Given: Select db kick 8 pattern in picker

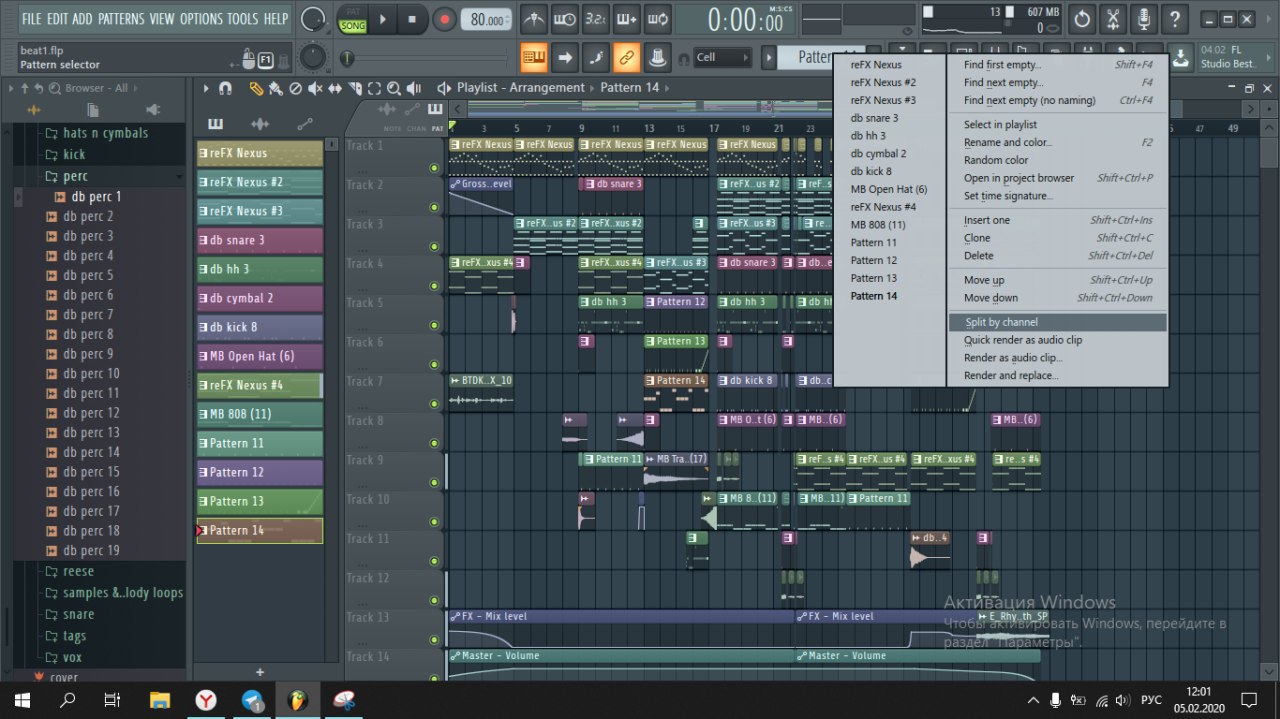Looking at the screenshot, I should [260, 328].
